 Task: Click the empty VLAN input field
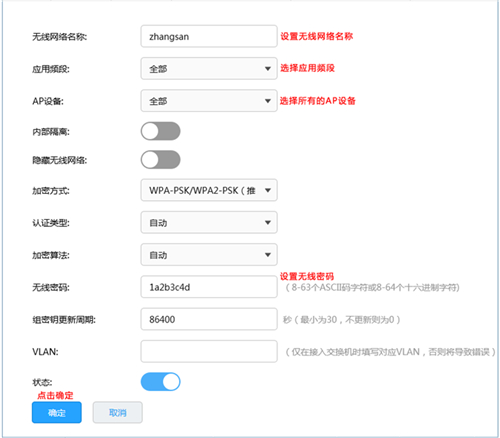pos(209,351)
